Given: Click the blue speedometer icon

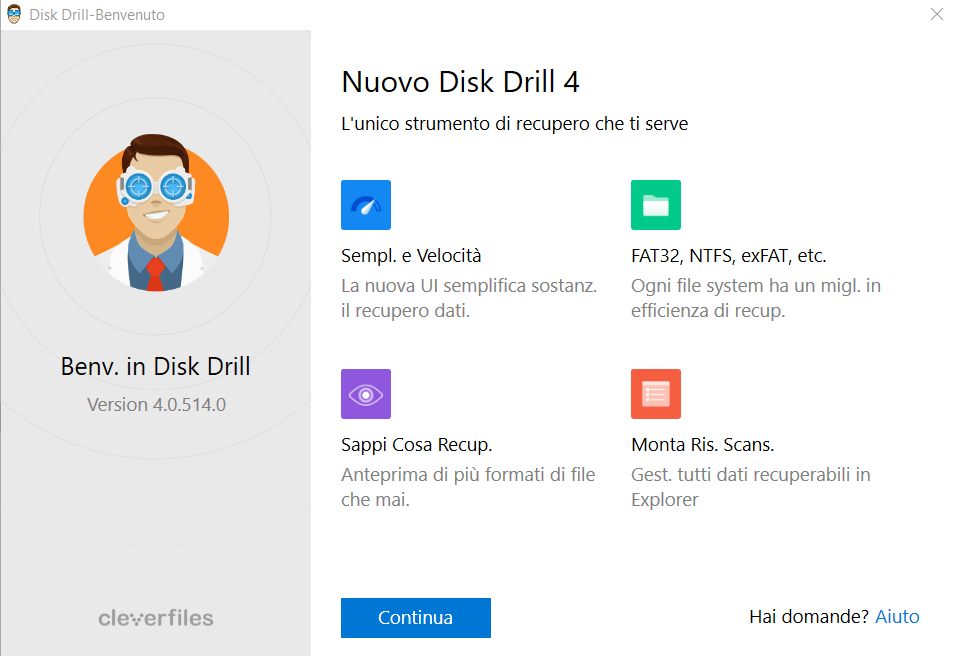Looking at the screenshot, I should pos(366,205).
